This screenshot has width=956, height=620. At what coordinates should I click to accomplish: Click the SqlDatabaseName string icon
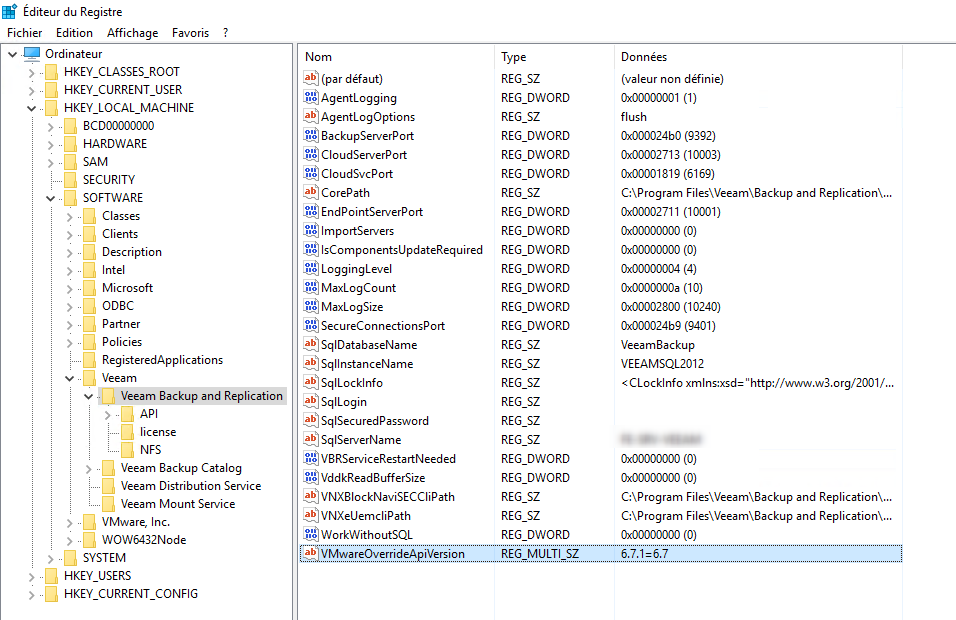point(311,344)
